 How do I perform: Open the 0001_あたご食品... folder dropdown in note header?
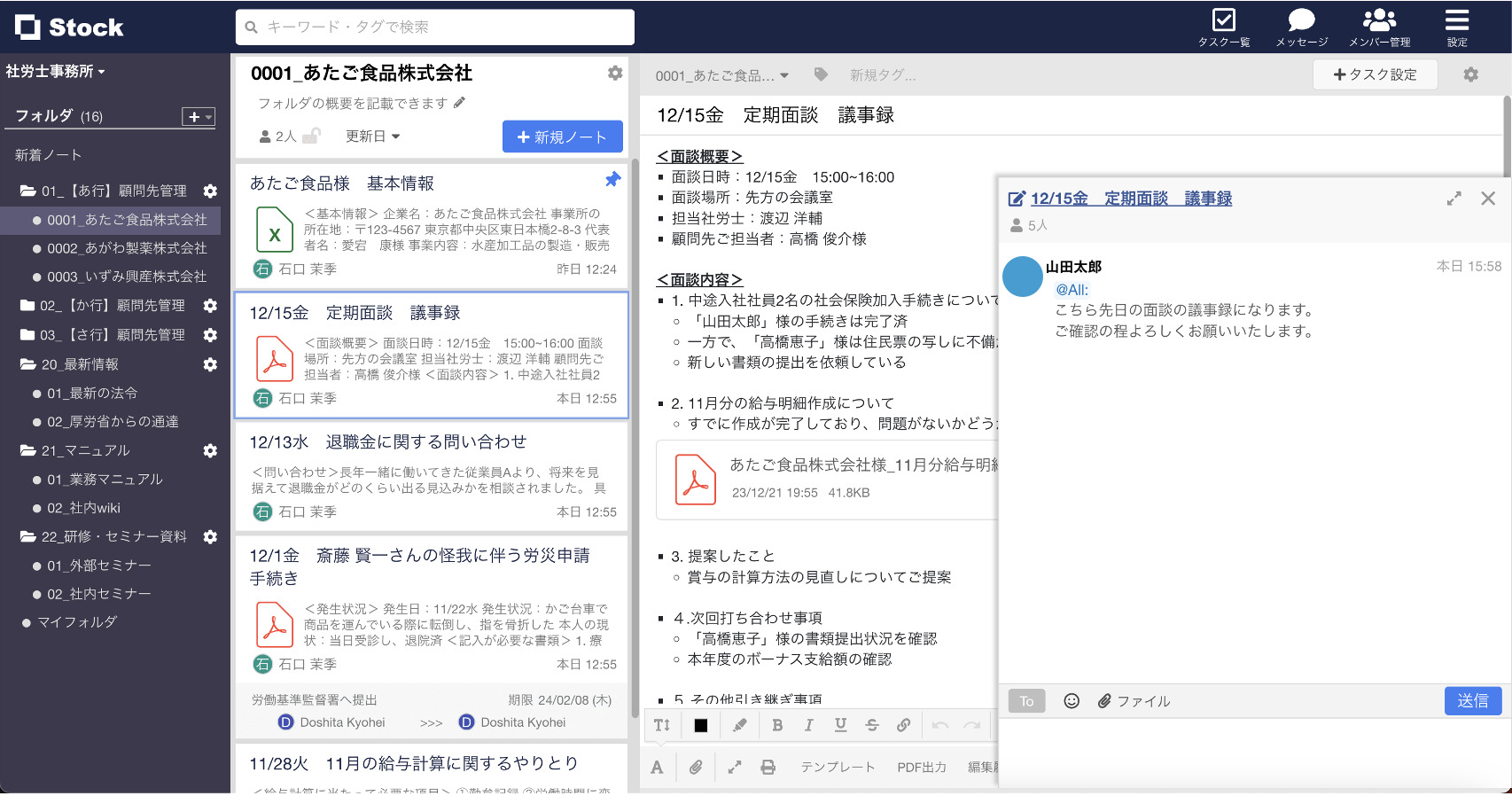click(x=721, y=75)
